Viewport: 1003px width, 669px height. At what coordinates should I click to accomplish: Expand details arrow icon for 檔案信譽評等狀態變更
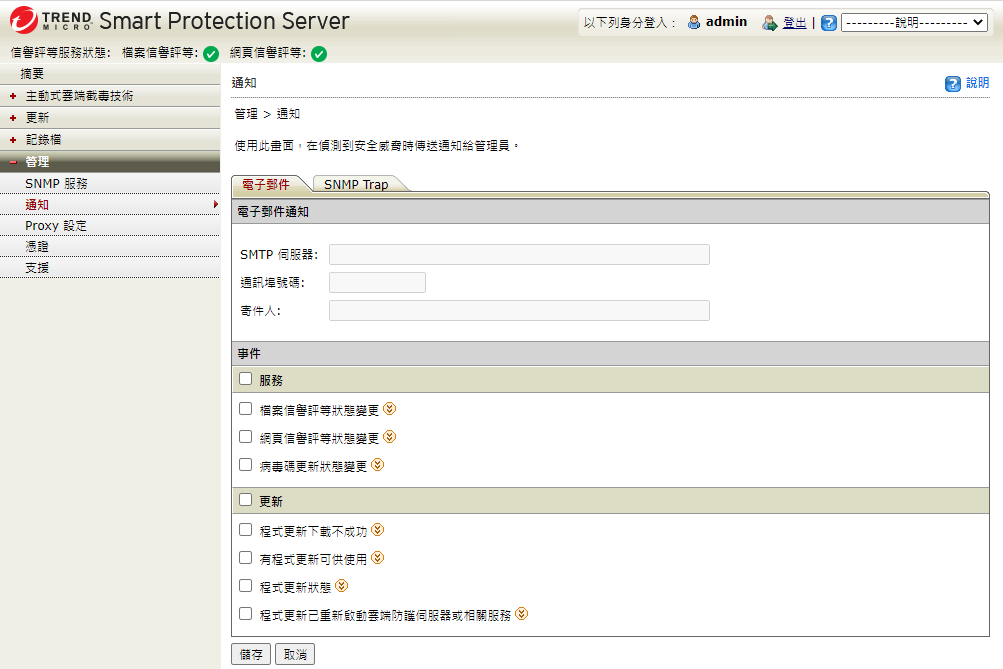tap(390, 409)
